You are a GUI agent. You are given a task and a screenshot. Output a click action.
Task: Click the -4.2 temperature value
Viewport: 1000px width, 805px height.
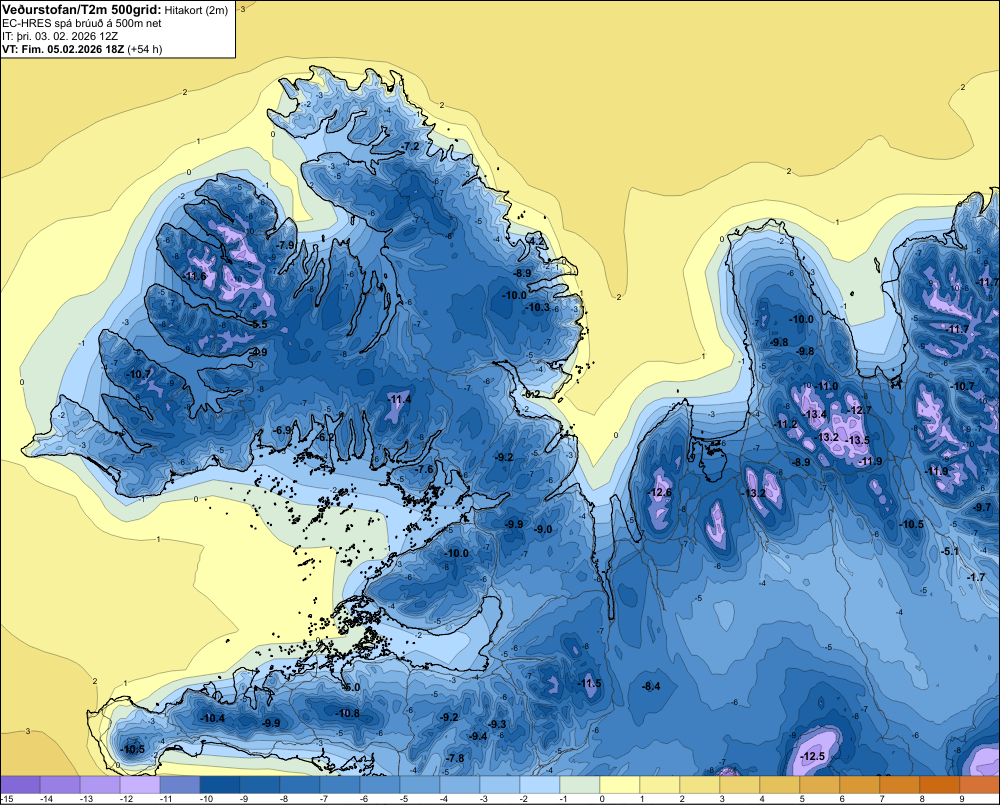coord(537,241)
